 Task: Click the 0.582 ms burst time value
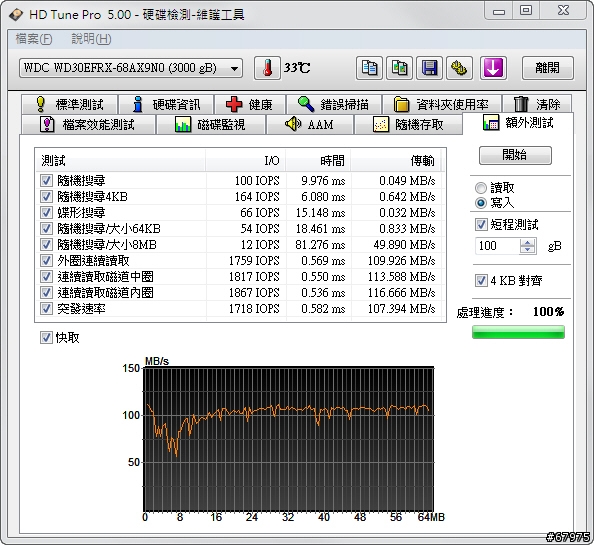pyautogui.click(x=323, y=309)
